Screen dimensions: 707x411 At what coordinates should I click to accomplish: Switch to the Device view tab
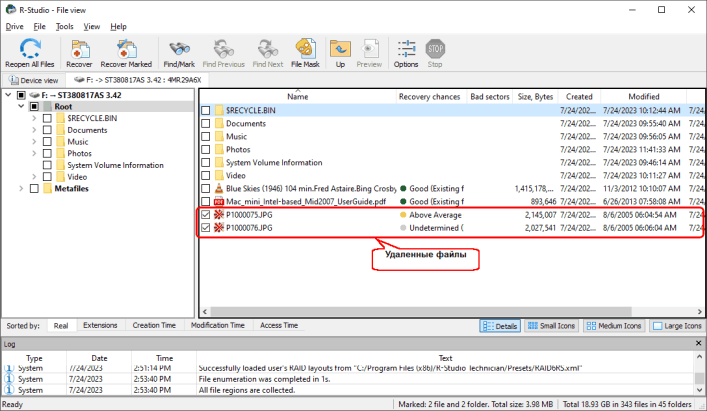(x=34, y=80)
